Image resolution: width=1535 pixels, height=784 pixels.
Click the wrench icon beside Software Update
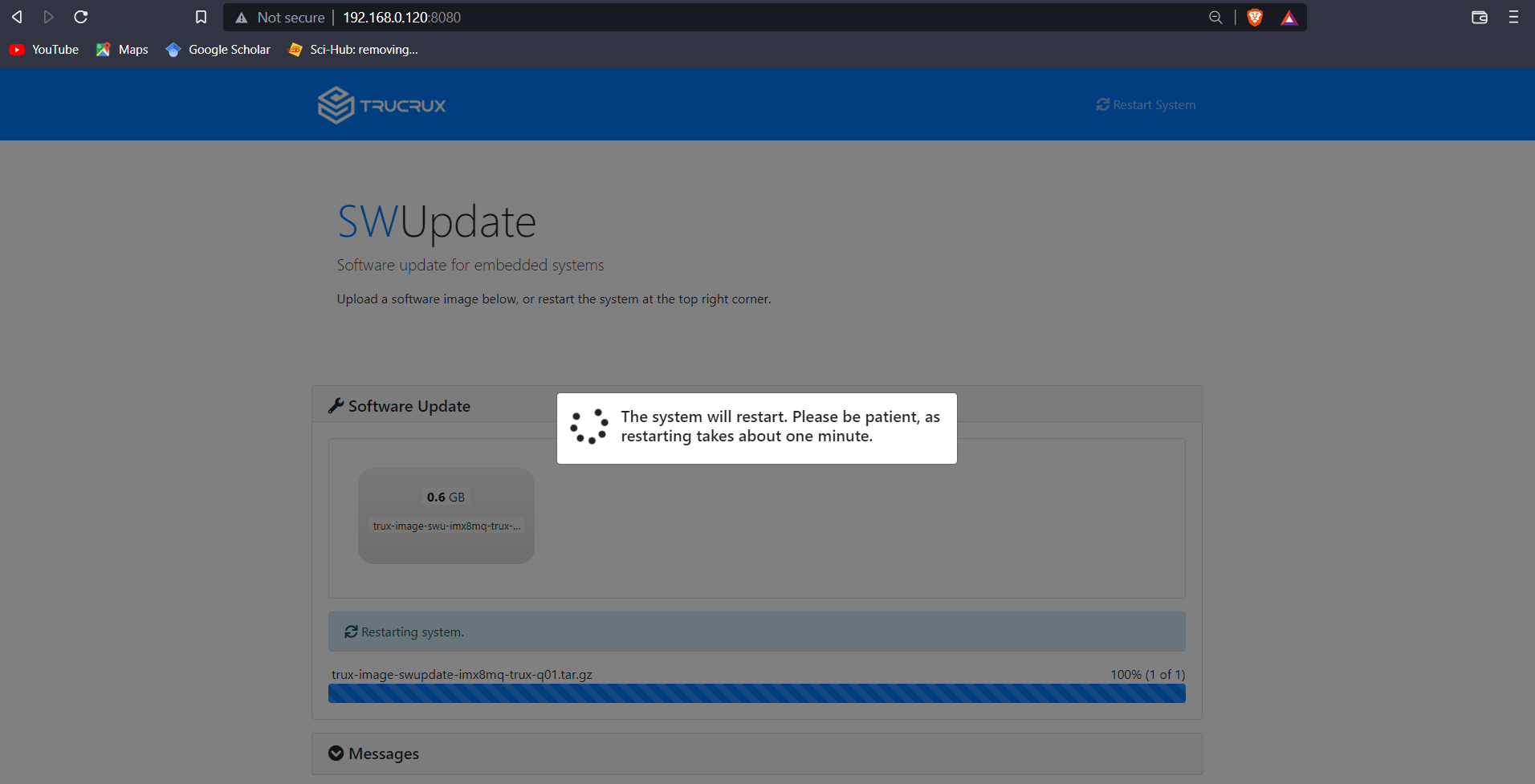[336, 406]
